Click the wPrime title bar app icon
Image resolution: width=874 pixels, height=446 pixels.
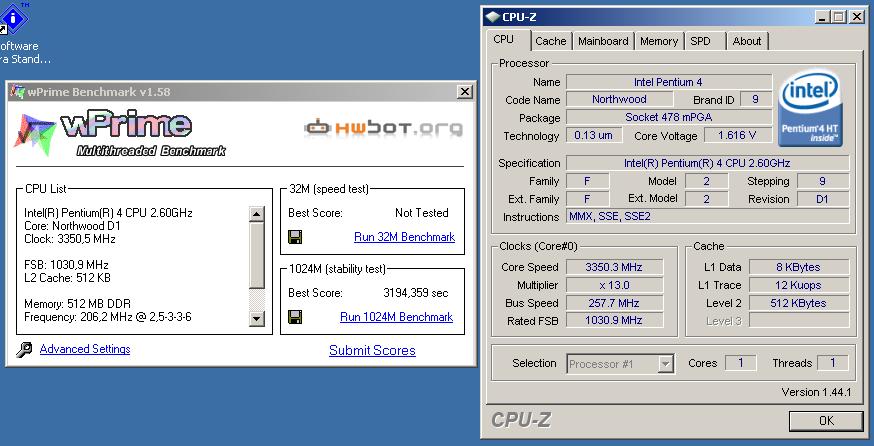coord(17,91)
